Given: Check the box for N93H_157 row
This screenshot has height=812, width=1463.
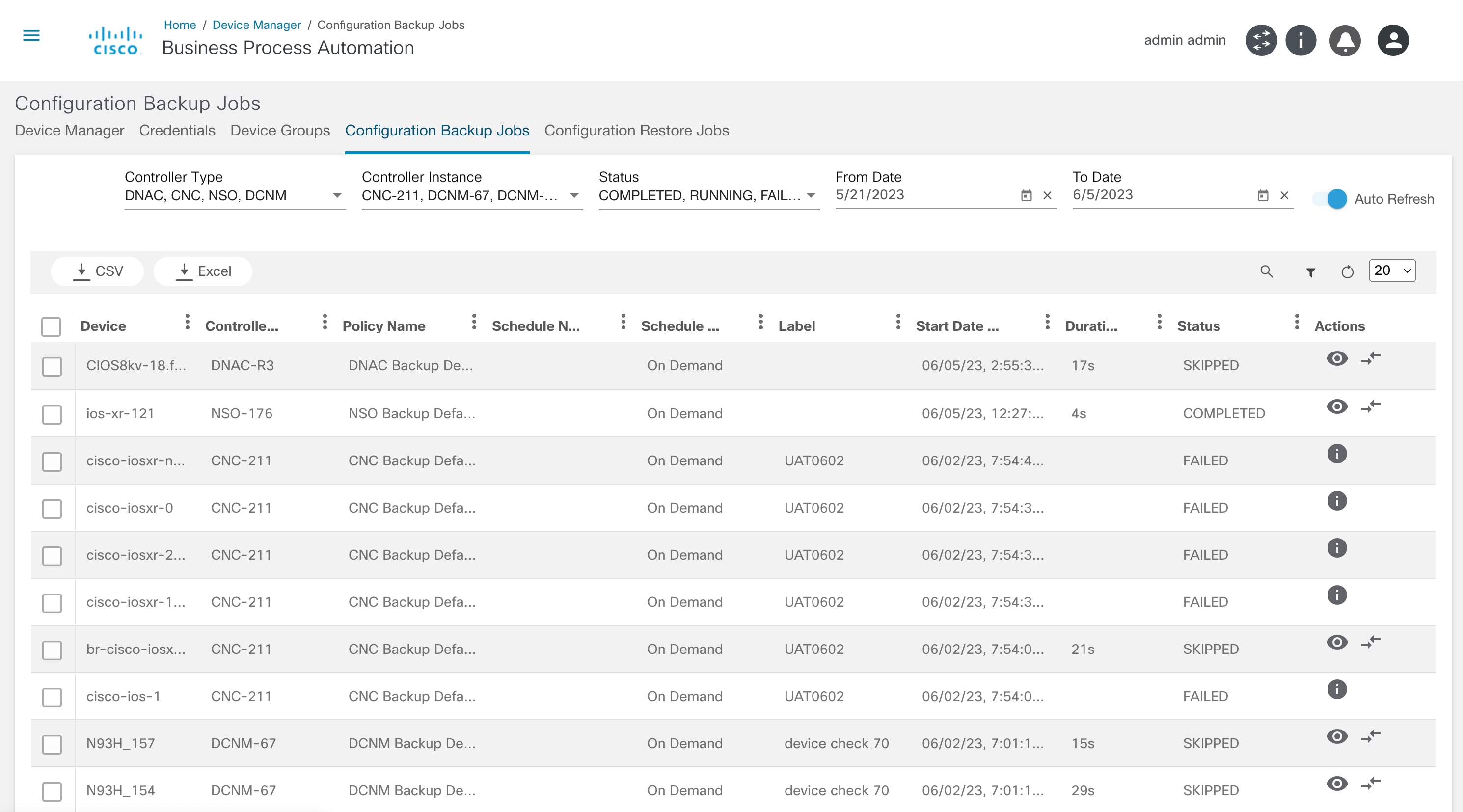Looking at the screenshot, I should (x=52, y=744).
